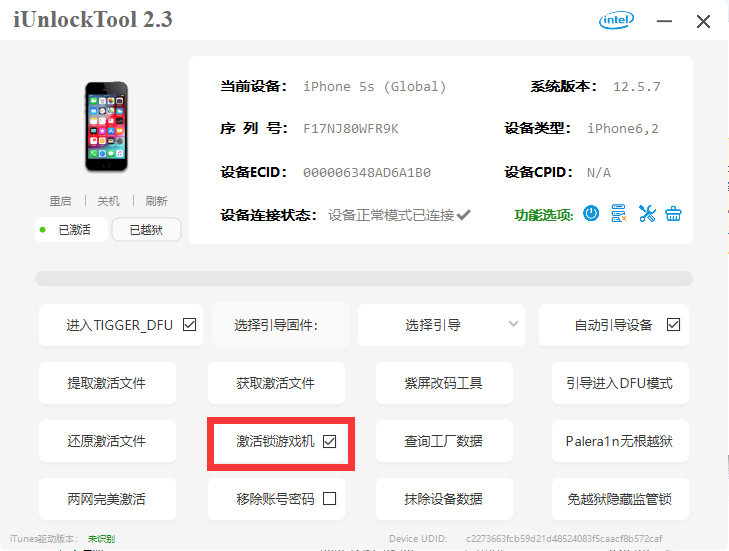This screenshot has width=729, height=551.
Task: Close the iUnlockTool window
Action: 703,21
